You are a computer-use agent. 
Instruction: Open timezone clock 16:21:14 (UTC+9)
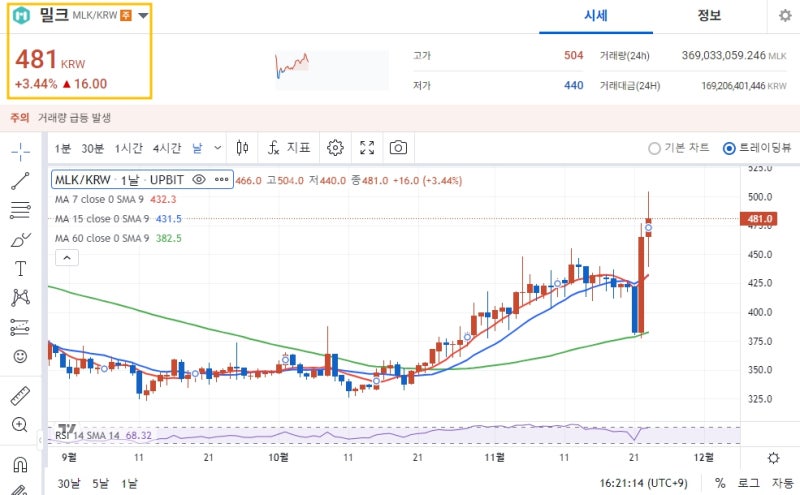coord(643,483)
